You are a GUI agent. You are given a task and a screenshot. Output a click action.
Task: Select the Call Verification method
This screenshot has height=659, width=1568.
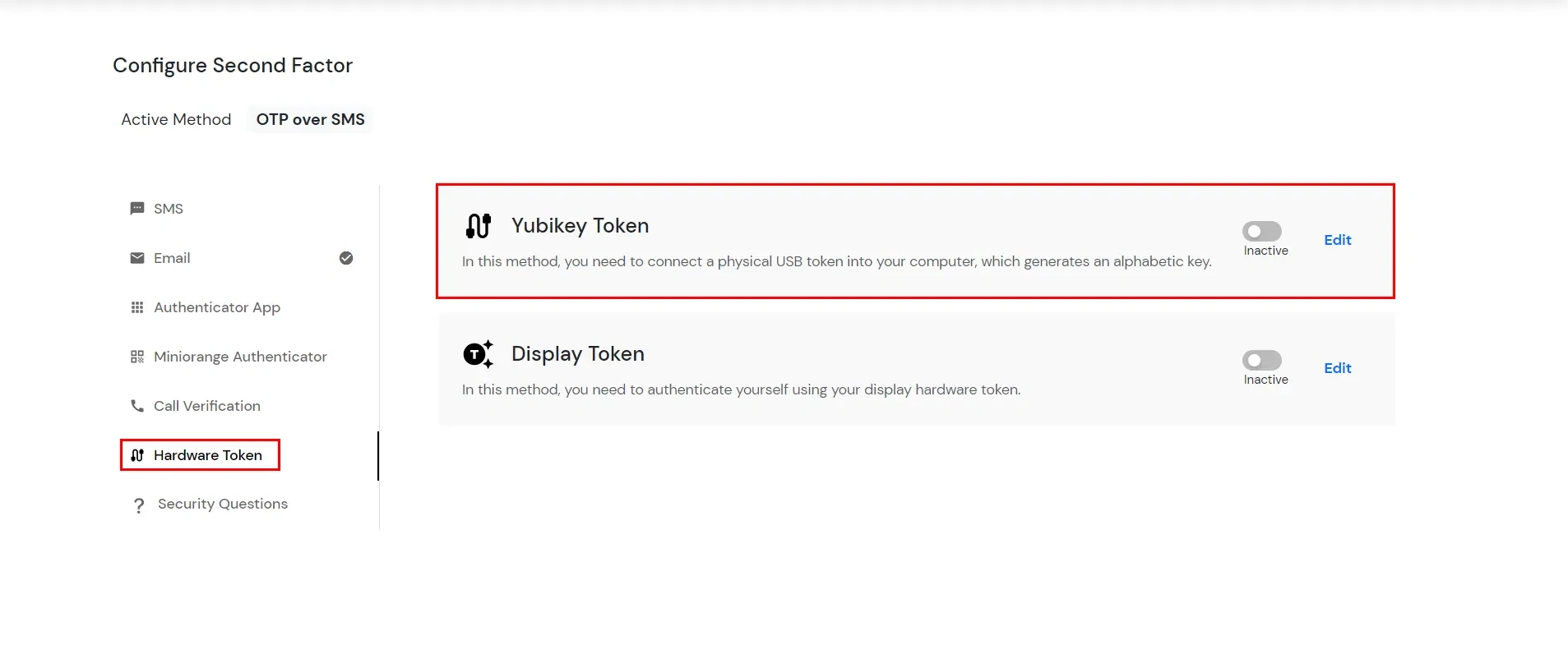click(x=206, y=405)
